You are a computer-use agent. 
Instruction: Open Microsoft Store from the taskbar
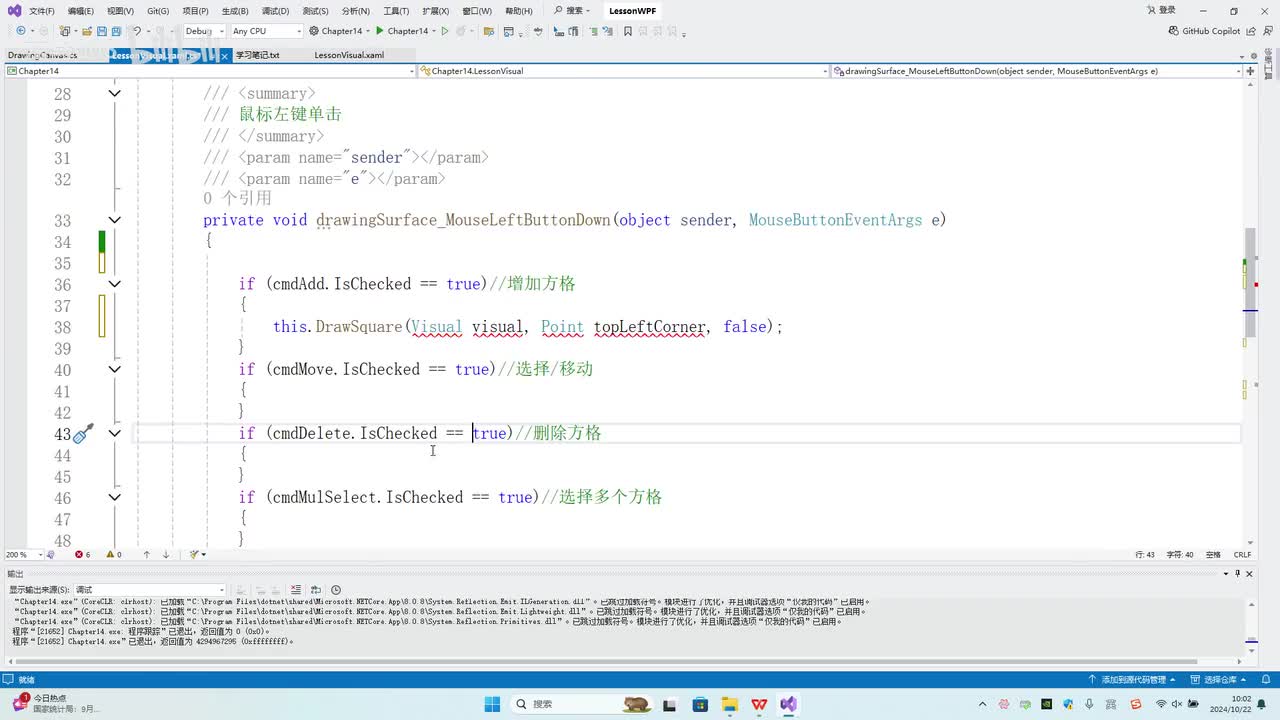pos(700,704)
